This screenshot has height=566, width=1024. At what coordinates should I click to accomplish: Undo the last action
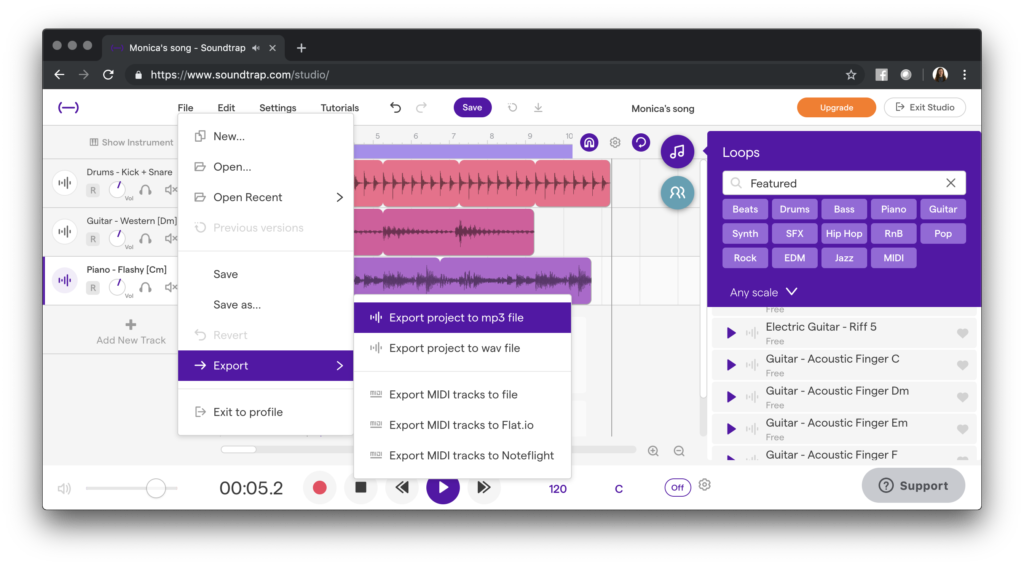[395, 108]
